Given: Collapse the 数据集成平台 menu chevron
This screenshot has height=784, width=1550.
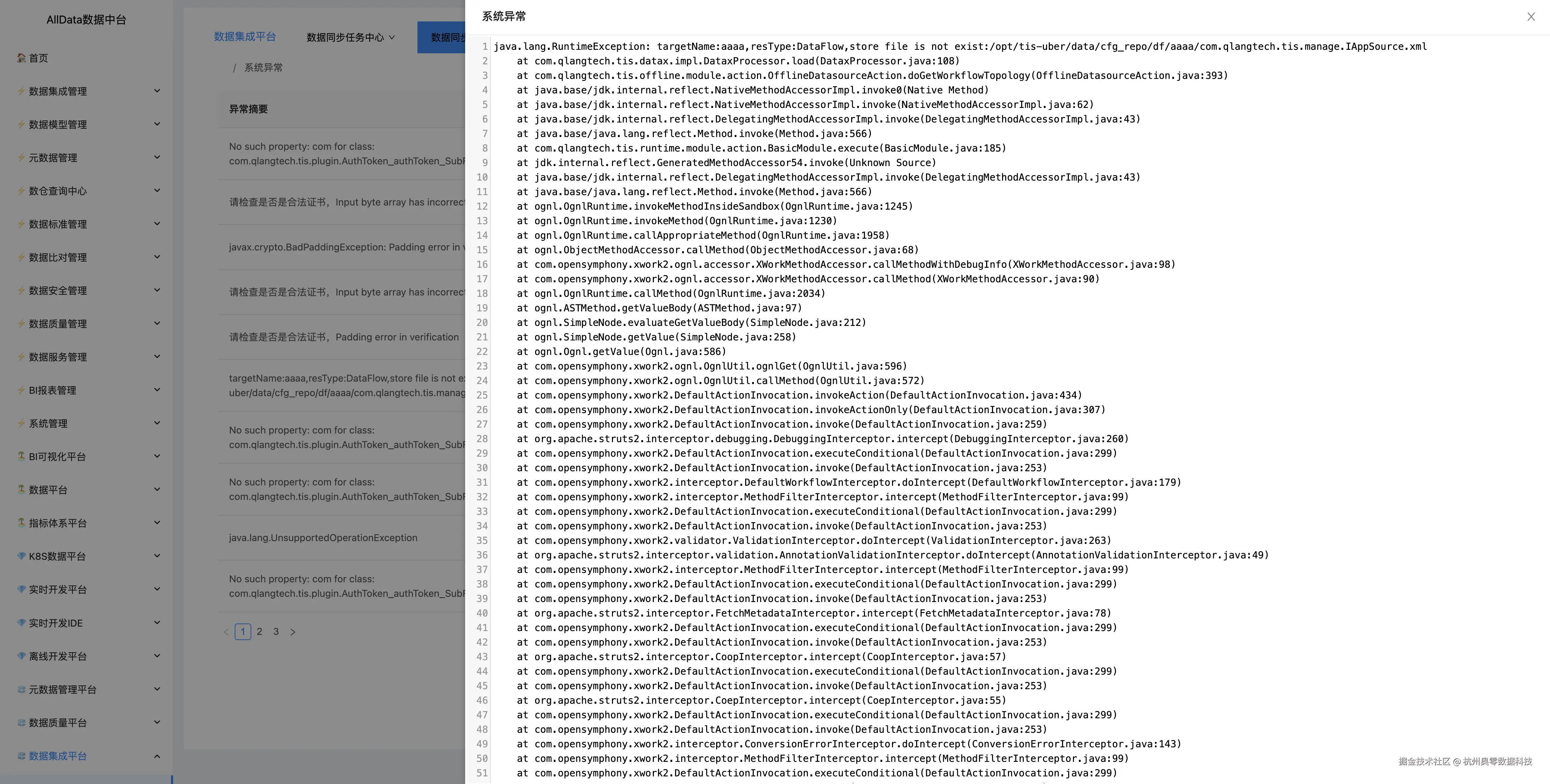Looking at the screenshot, I should (157, 756).
